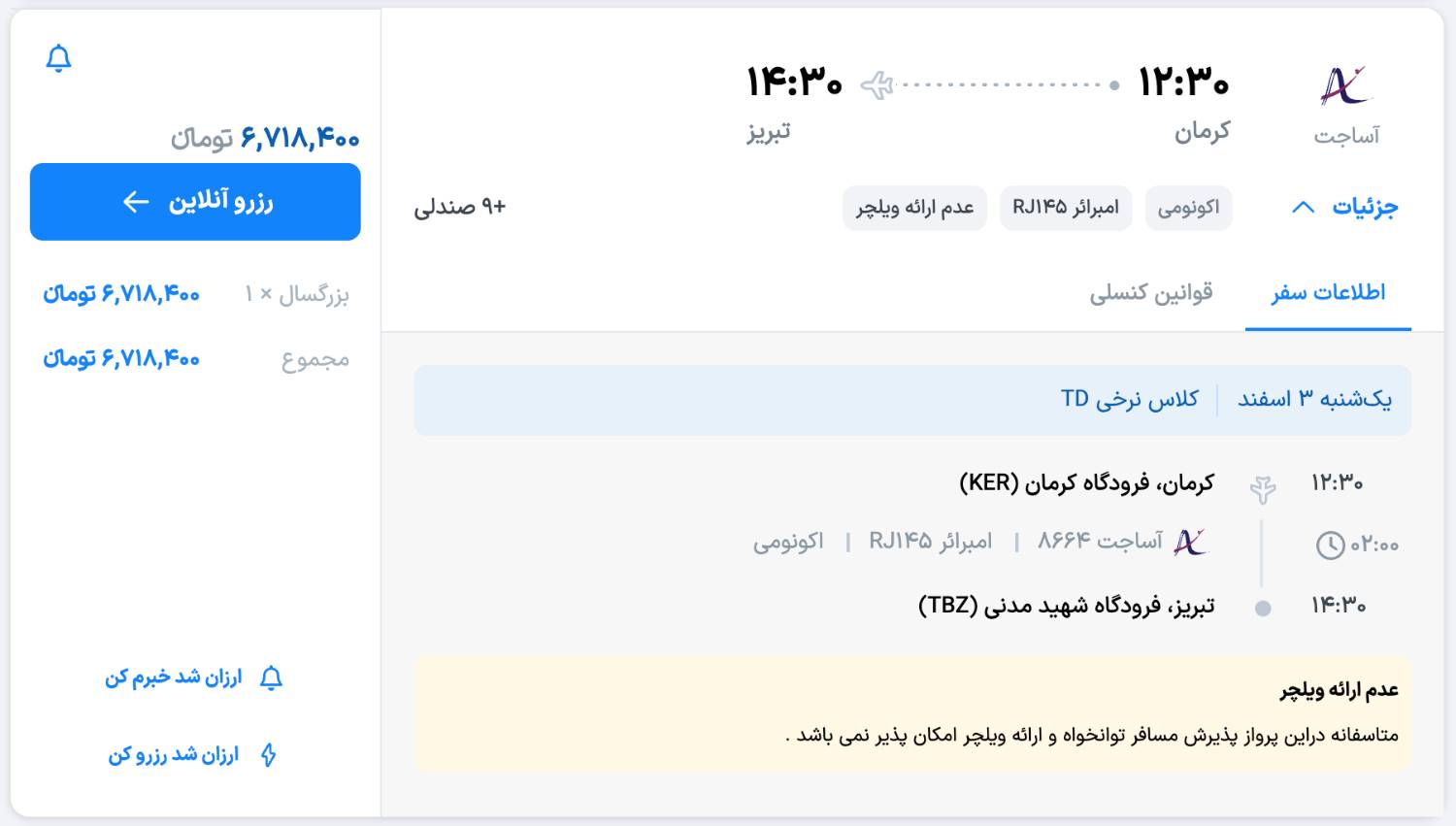Click the arrow icon on reserve button
The height and width of the screenshot is (826, 1456).
pyautogui.click(x=136, y=202)
